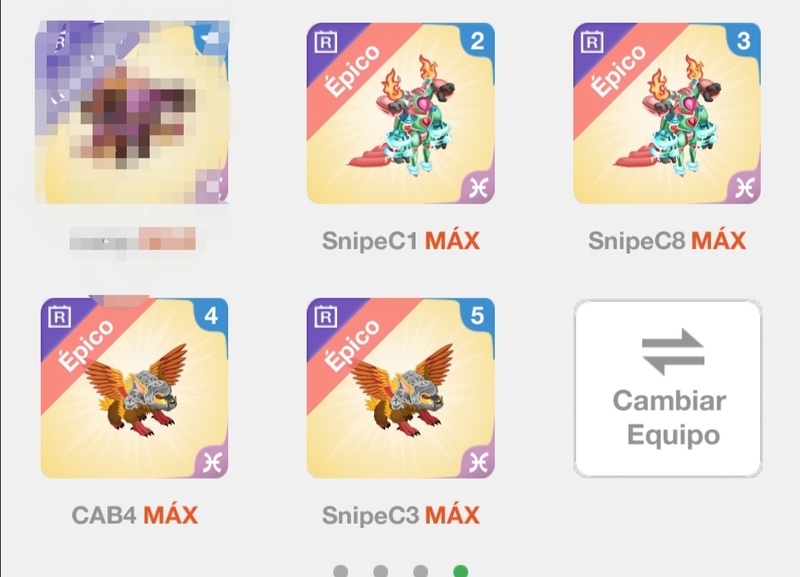Go to the first page dot
The image size is (800, 577).
coord(340,571)
